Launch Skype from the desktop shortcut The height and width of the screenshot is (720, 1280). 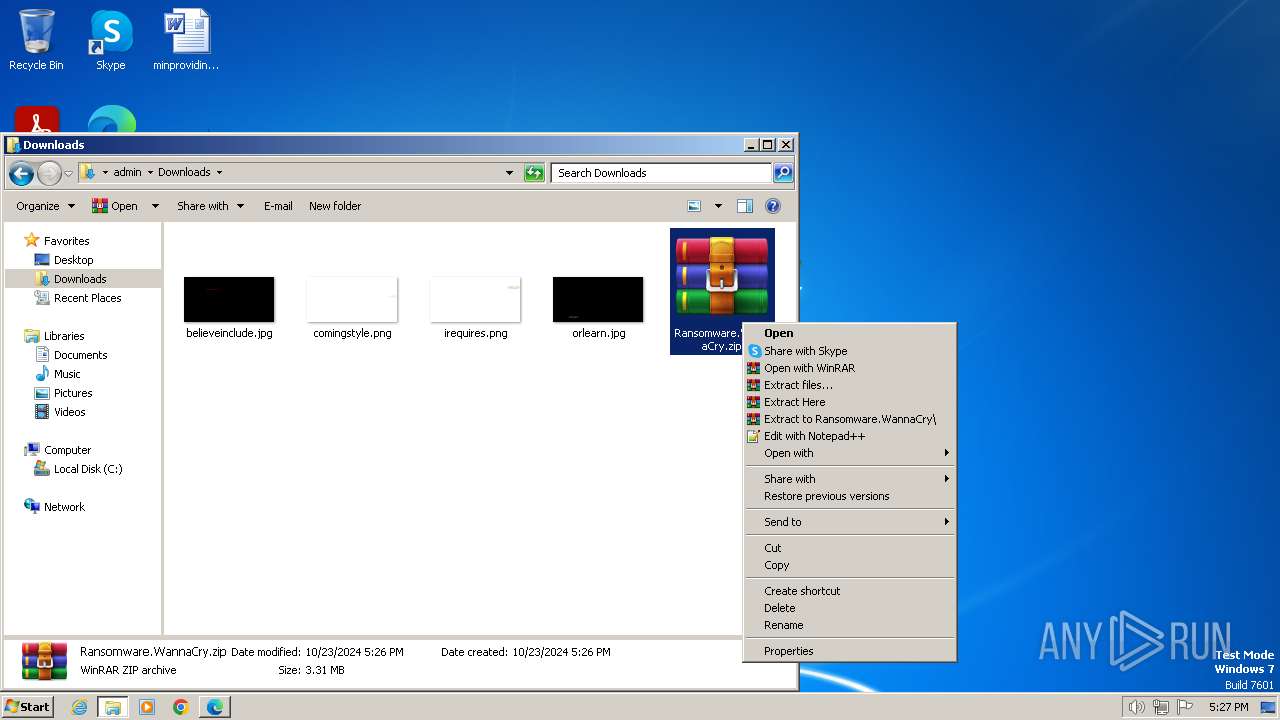110,40
